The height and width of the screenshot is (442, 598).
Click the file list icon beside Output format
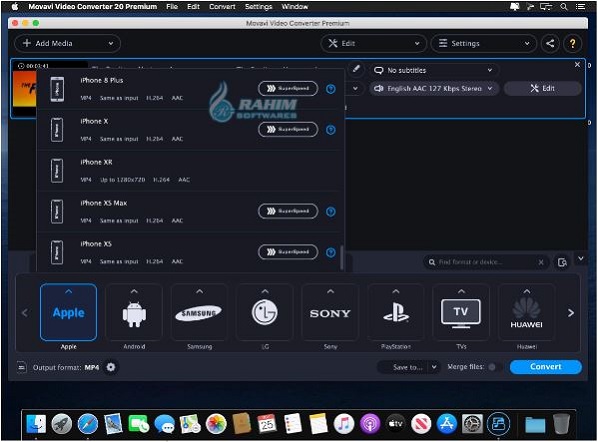21,367
